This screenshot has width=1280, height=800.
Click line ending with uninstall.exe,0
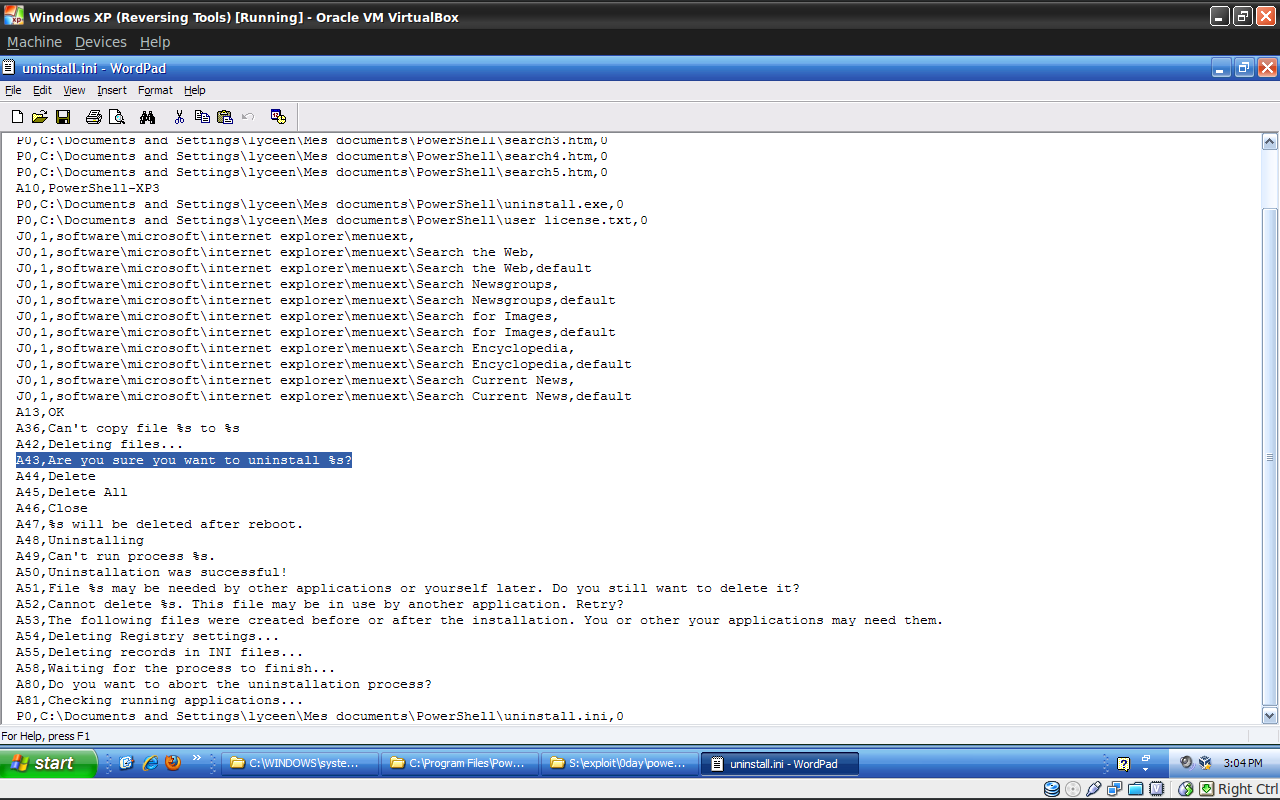point(320,204)
